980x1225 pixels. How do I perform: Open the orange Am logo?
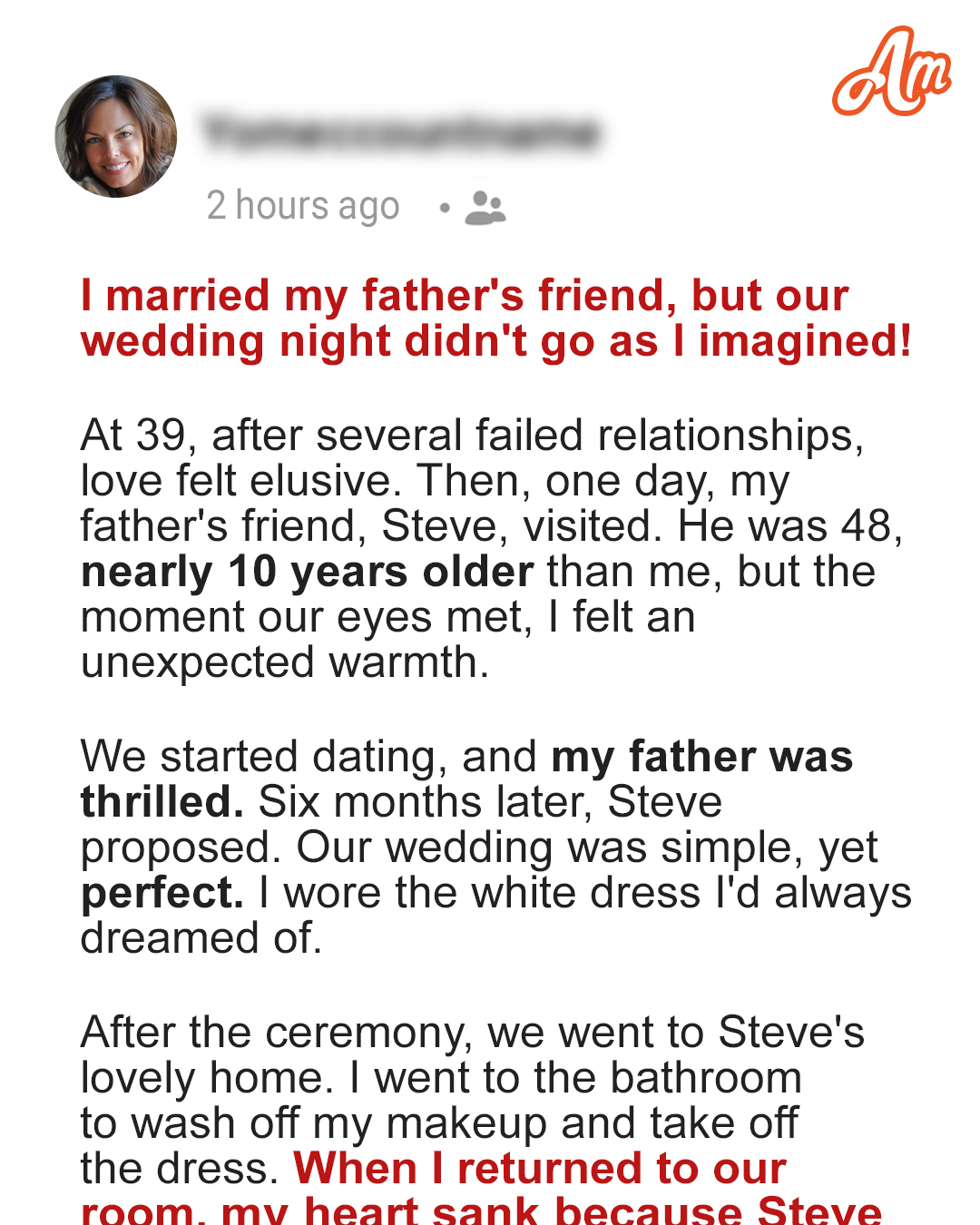(x=891, y=72)
